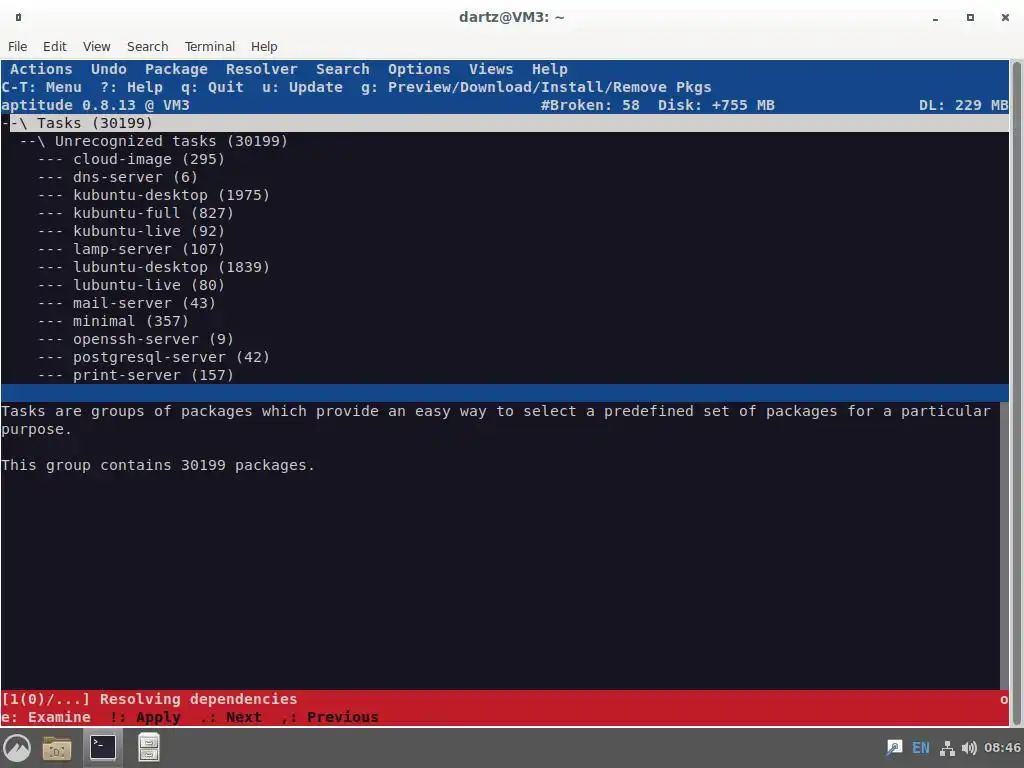Click the window menu icon in title bar
Image resolution: width=1024 pixels, height=768 pixels.
point(18,18)
